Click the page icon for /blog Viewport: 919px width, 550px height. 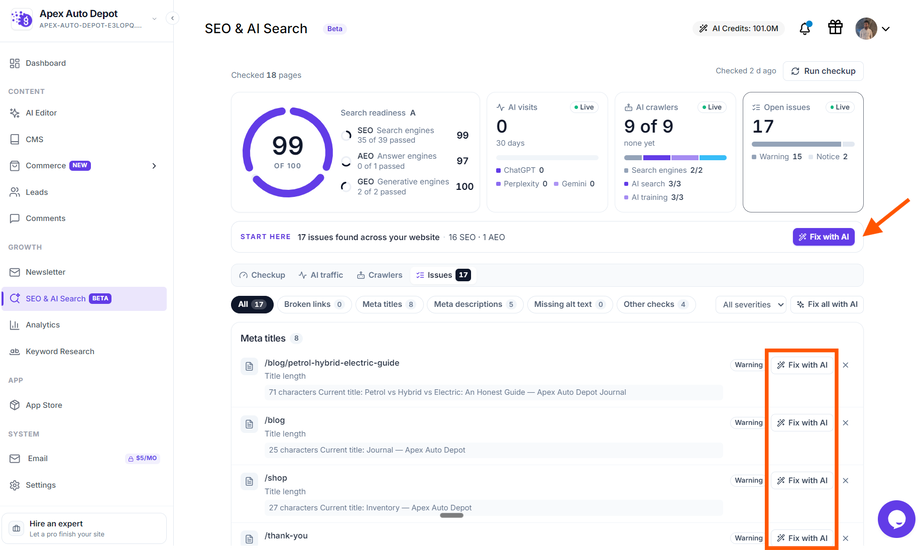(249, 424)
